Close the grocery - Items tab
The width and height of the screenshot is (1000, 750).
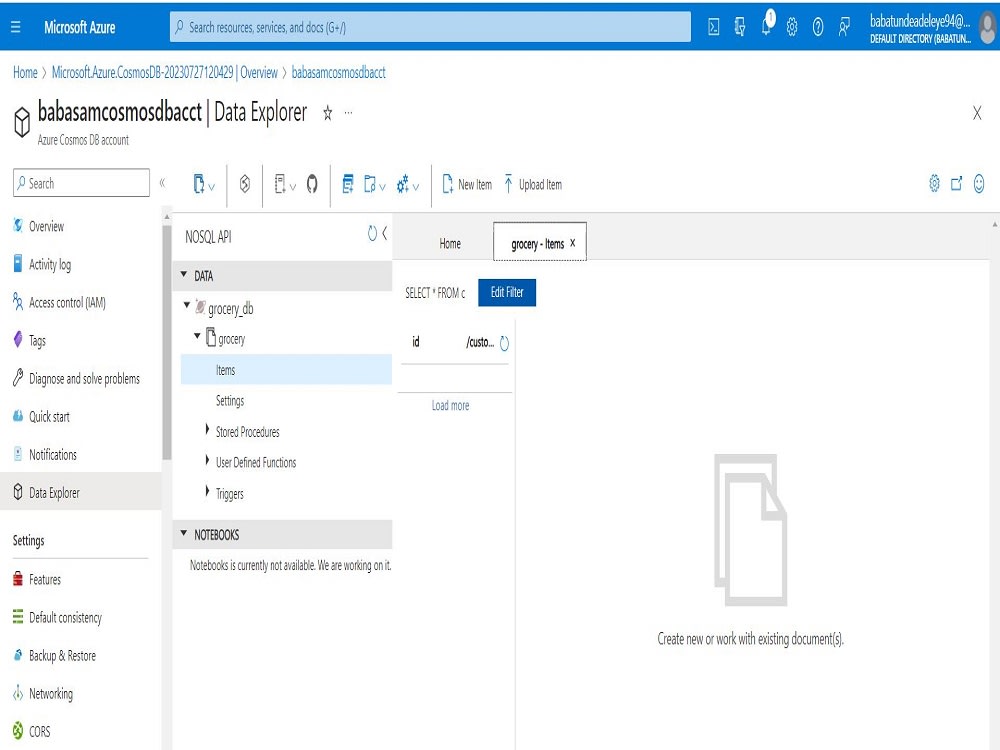click(573, 243)
